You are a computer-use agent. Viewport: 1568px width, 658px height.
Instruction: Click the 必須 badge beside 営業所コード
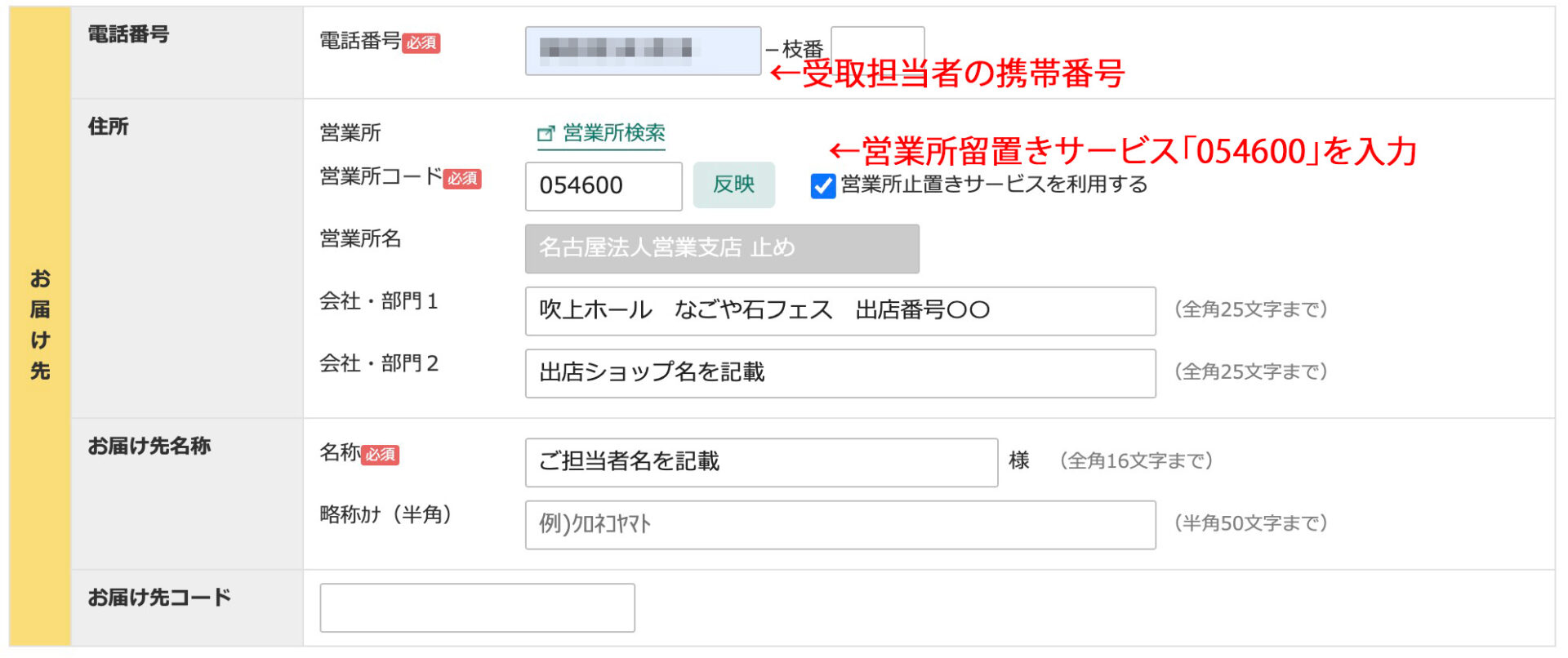[462, 179]
